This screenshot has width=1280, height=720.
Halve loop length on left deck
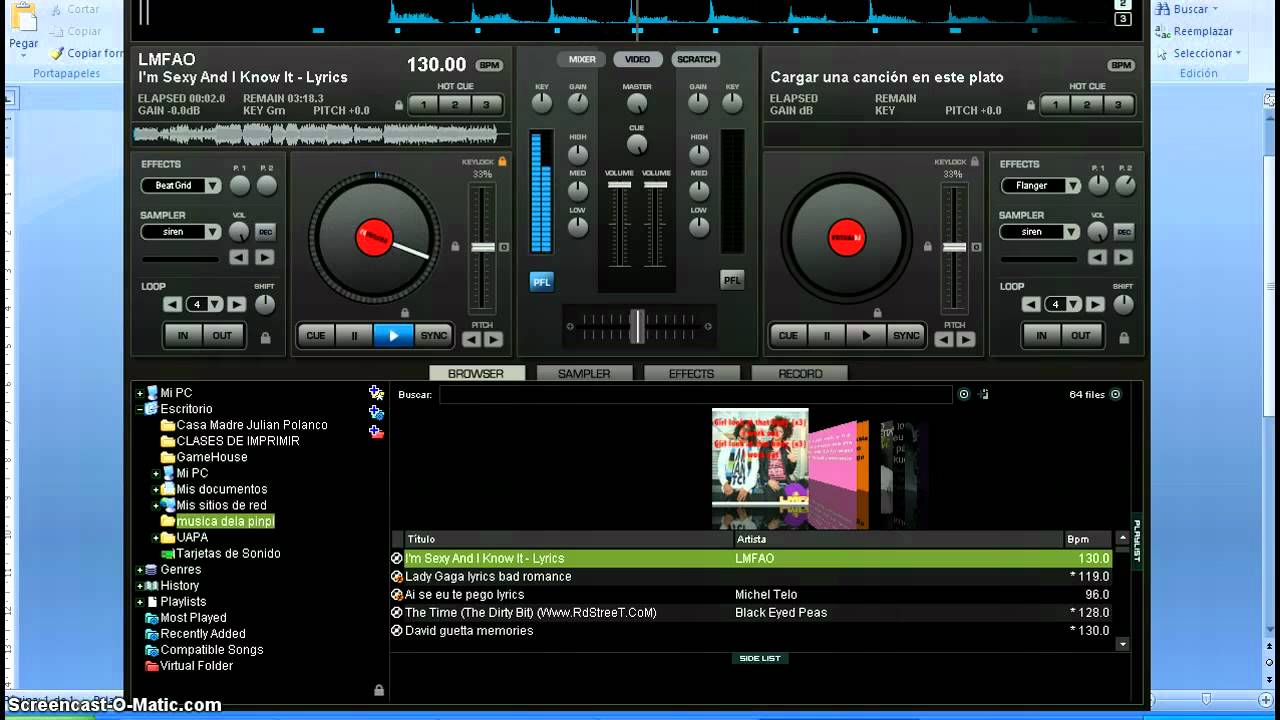click(x=173, y=305)
